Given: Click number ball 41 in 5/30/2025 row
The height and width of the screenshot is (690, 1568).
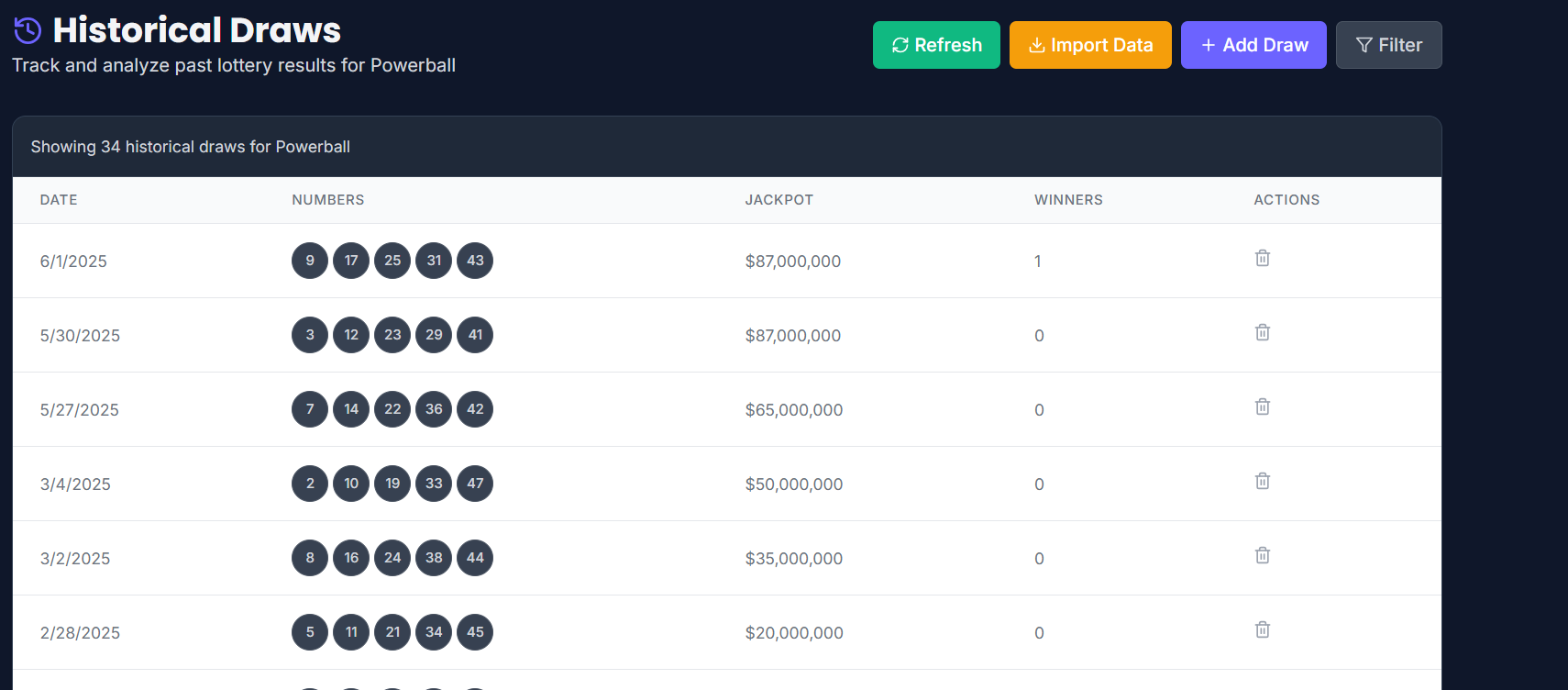Looking at the screenshot, I should click(475, 335).
